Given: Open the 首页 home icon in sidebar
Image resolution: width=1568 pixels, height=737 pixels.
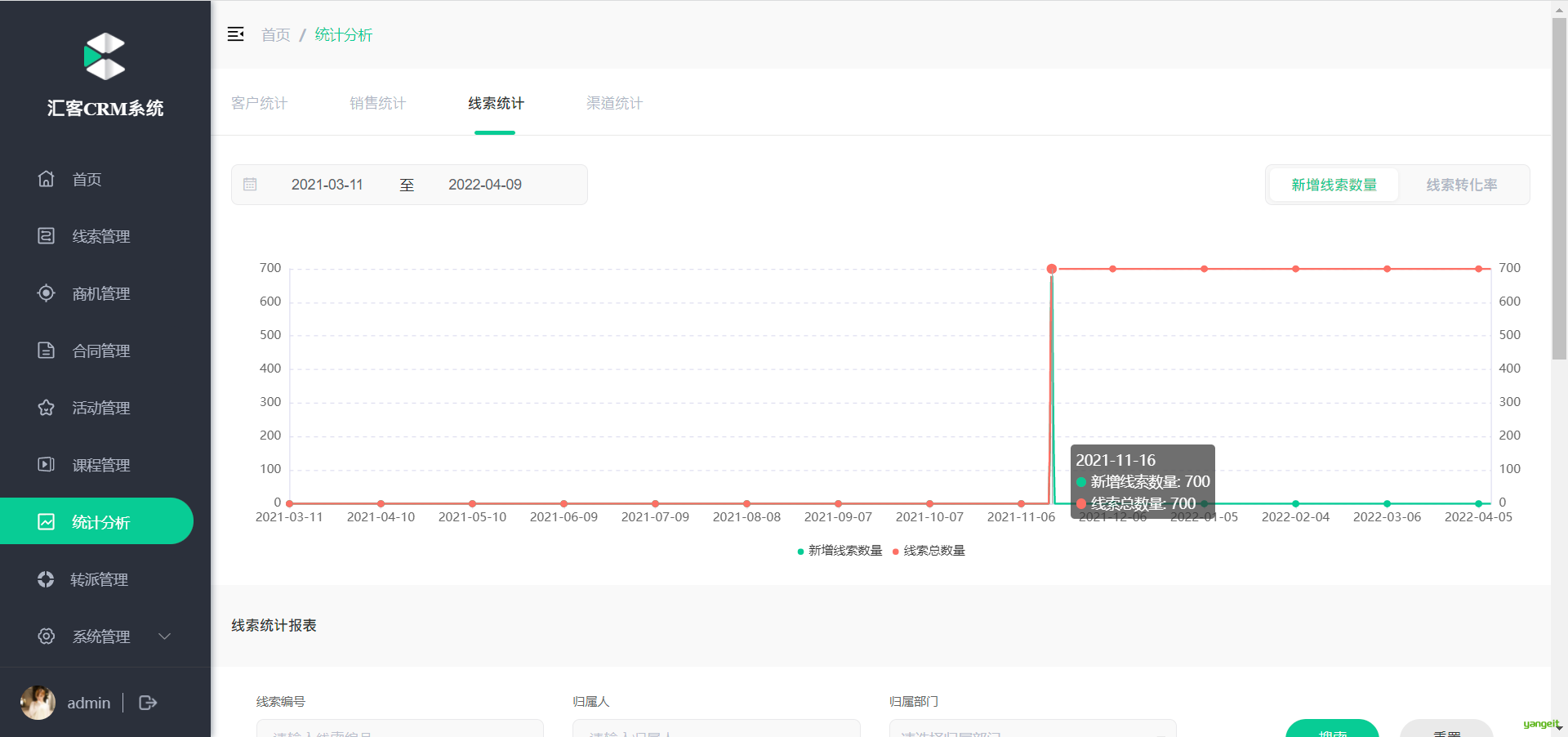Looking at the screenshot, I should 47,179.
